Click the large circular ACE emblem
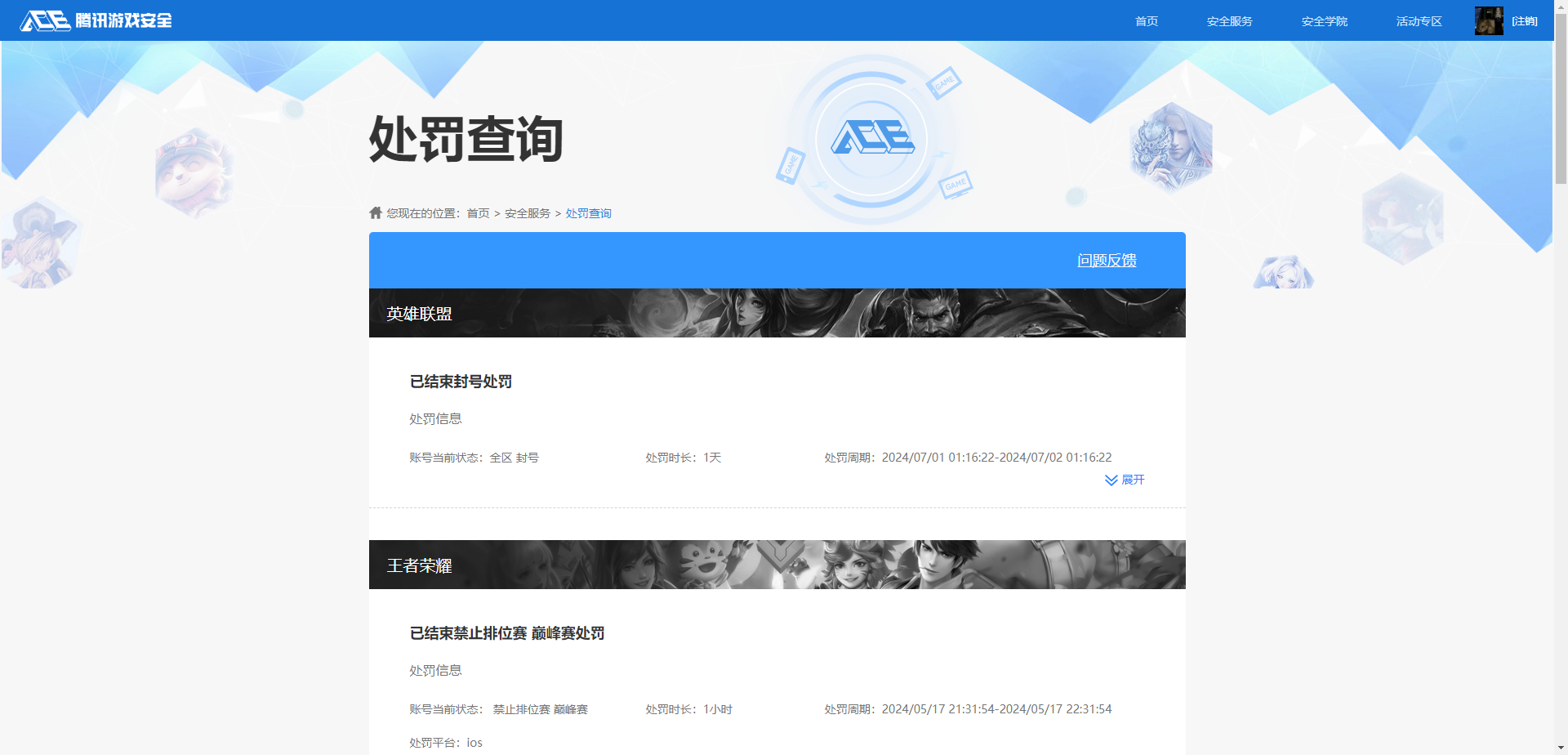Image resolution: width=1568 pixels, height=755 pixels. coord(872,139)
